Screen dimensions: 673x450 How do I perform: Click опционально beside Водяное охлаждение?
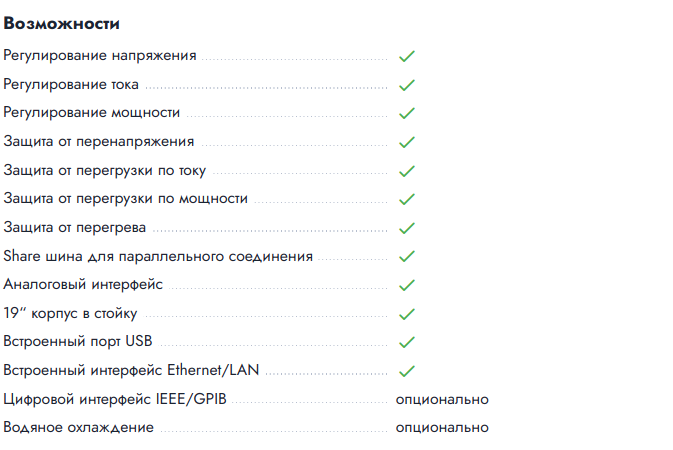pyautogui.click(x=442, y=428)
